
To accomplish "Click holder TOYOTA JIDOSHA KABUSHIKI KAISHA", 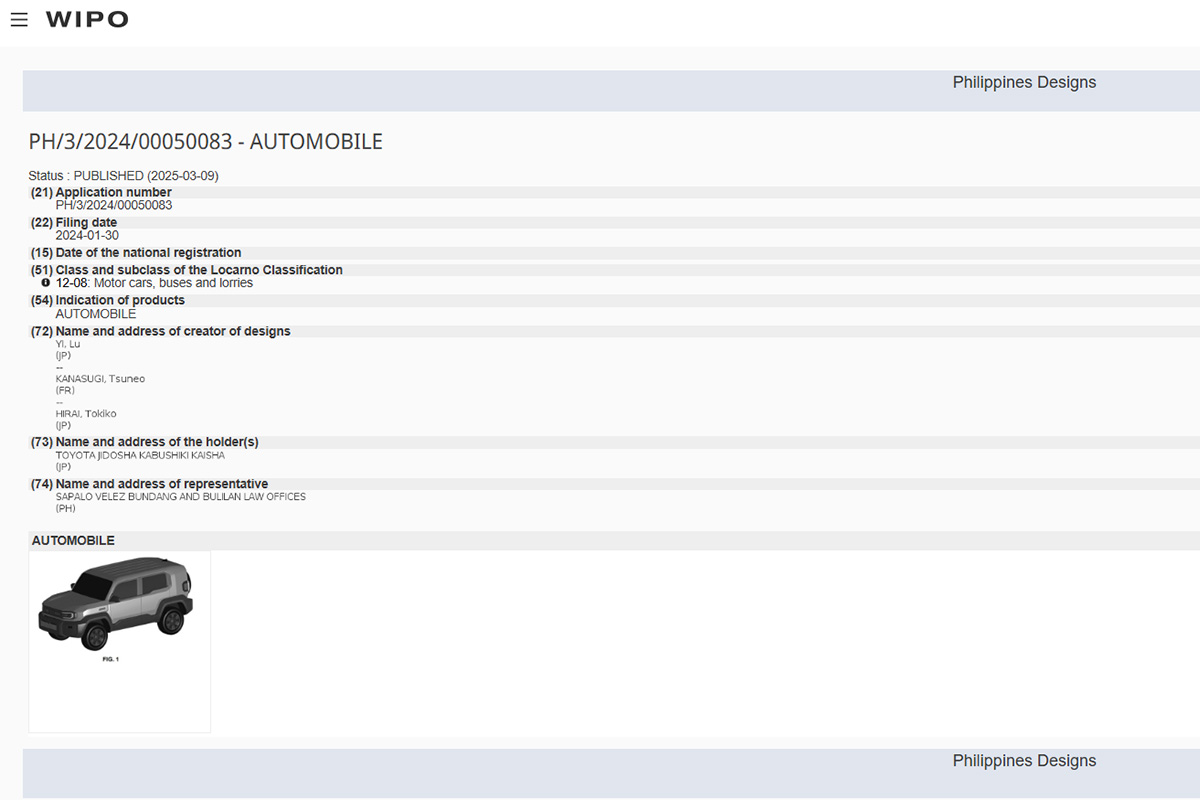I will point(140,455).
